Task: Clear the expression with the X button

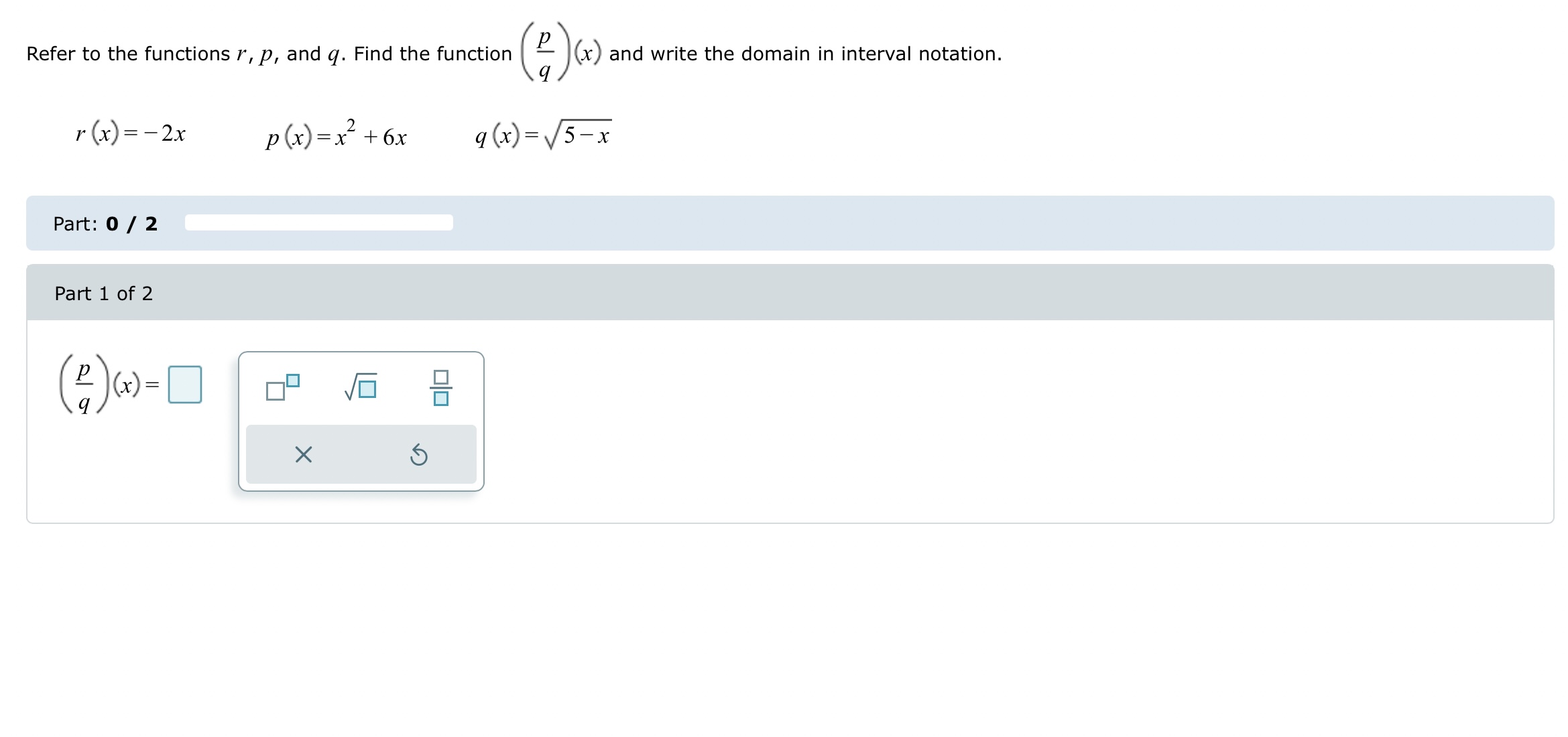Action: 304,455
